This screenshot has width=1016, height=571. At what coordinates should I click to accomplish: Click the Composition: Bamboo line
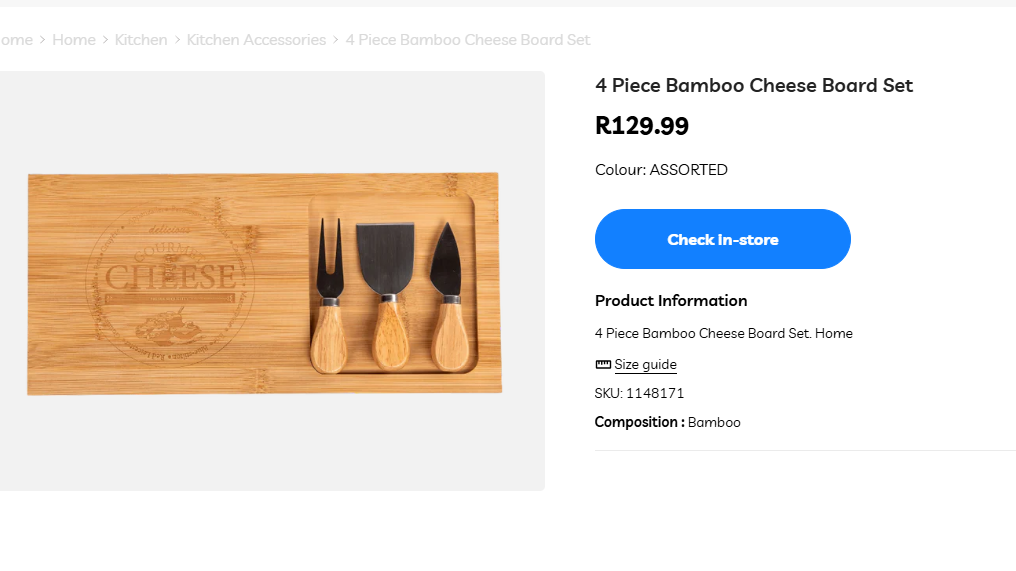click(x=667, y=422)
